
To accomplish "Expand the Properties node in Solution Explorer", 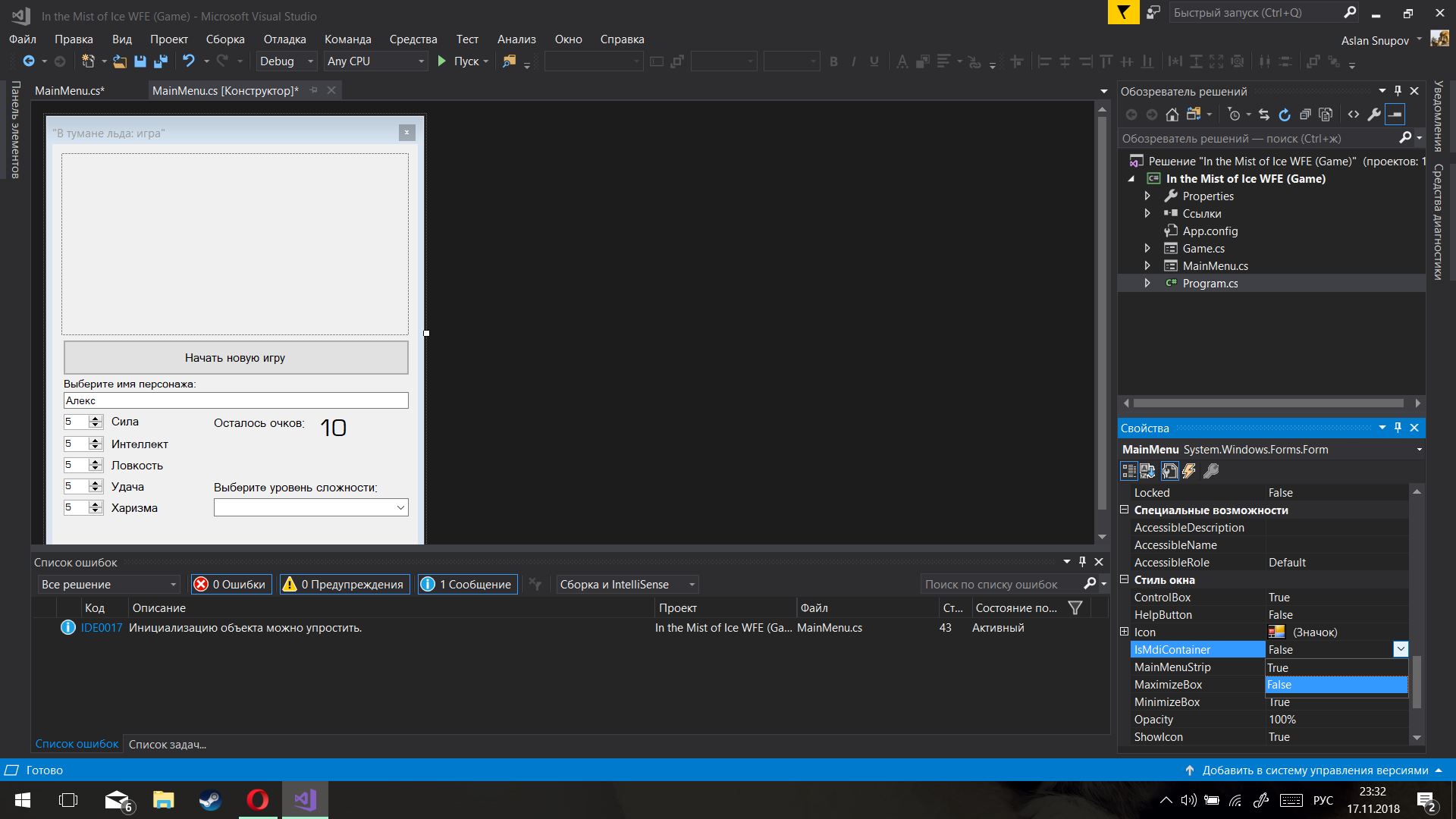I will tap(1147, 196).
